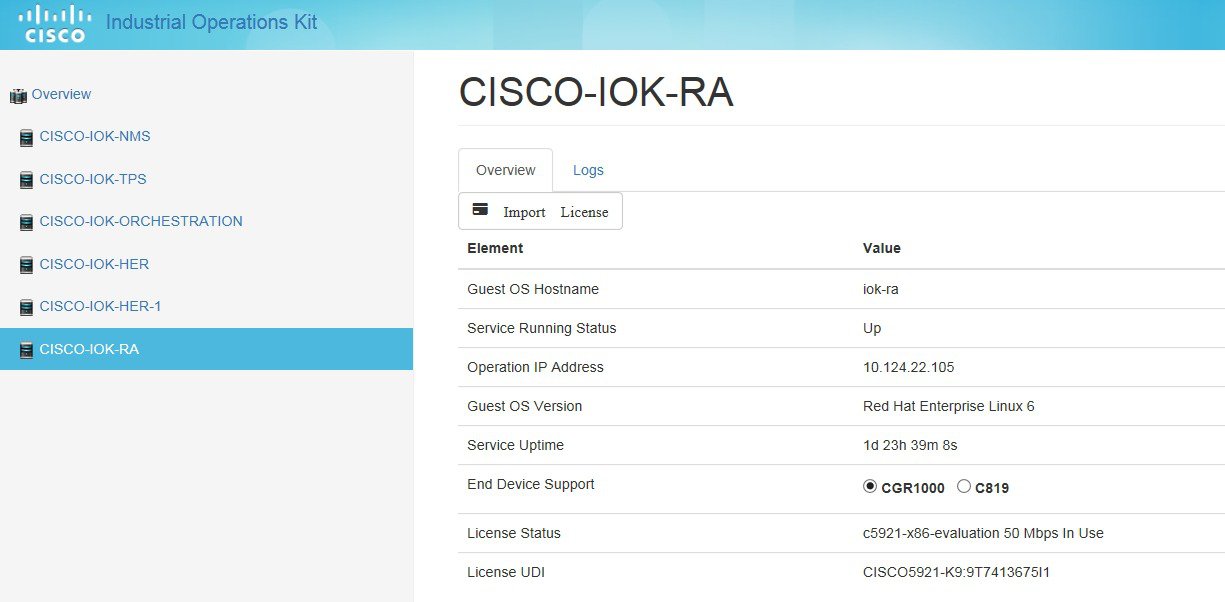Open CISCO-IOK-TPS in the sidebar
The width and height of the screenshot is (1225, 602).
(93, 179)
